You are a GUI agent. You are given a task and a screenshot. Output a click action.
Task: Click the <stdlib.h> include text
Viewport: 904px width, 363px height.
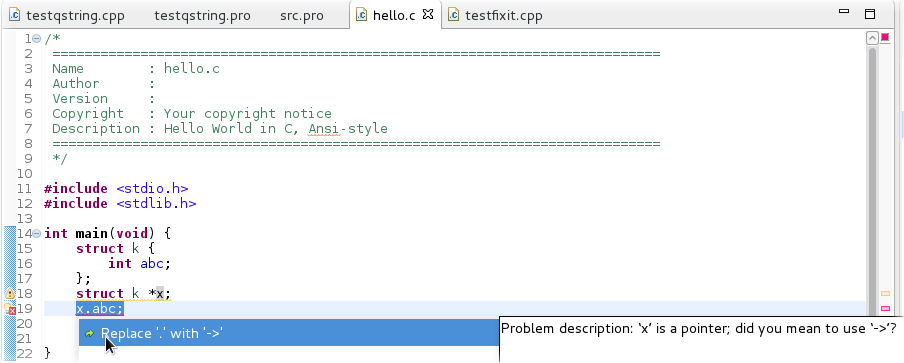point(156,203)
